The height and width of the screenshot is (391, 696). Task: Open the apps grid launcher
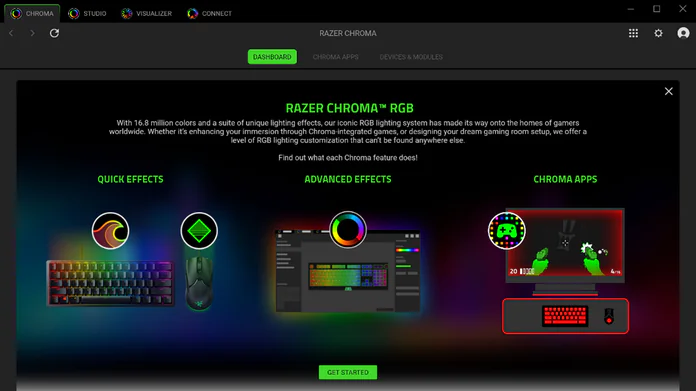tap(633, 33)
